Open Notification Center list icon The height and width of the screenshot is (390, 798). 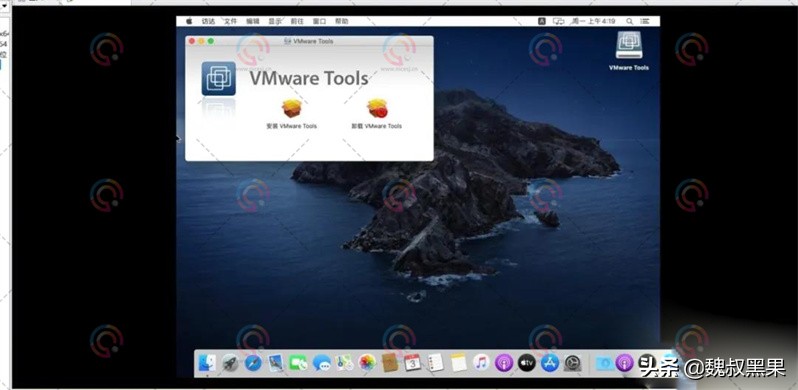646,21
